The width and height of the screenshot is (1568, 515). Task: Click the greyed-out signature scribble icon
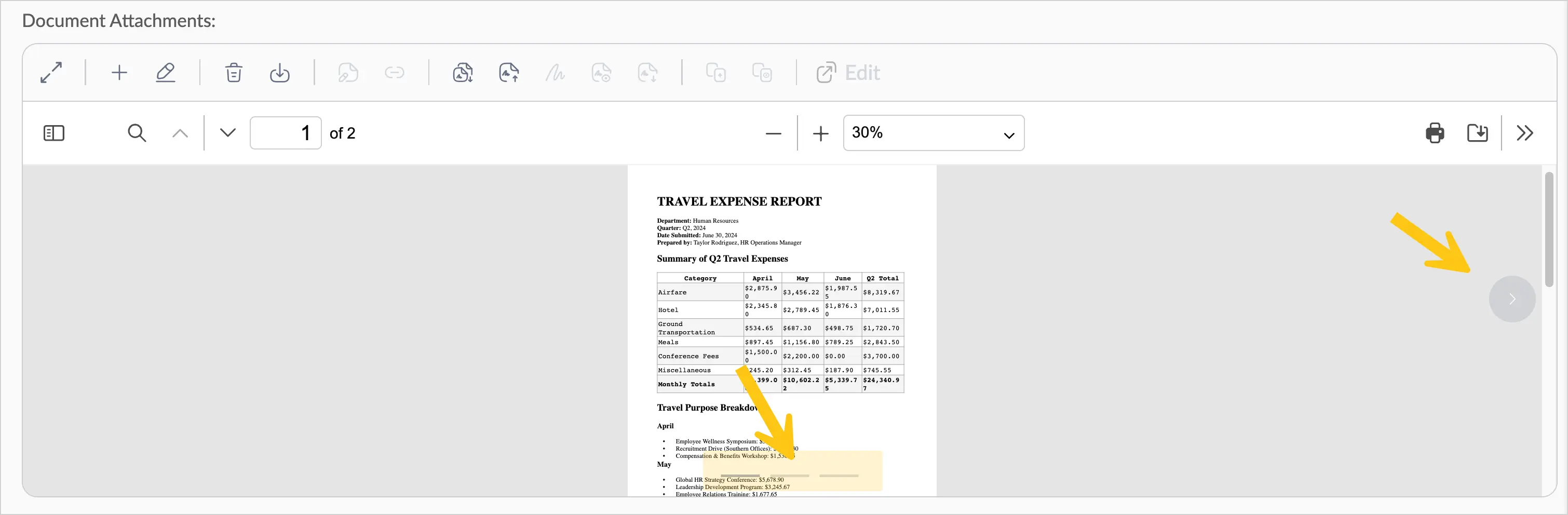pos(555,73)
